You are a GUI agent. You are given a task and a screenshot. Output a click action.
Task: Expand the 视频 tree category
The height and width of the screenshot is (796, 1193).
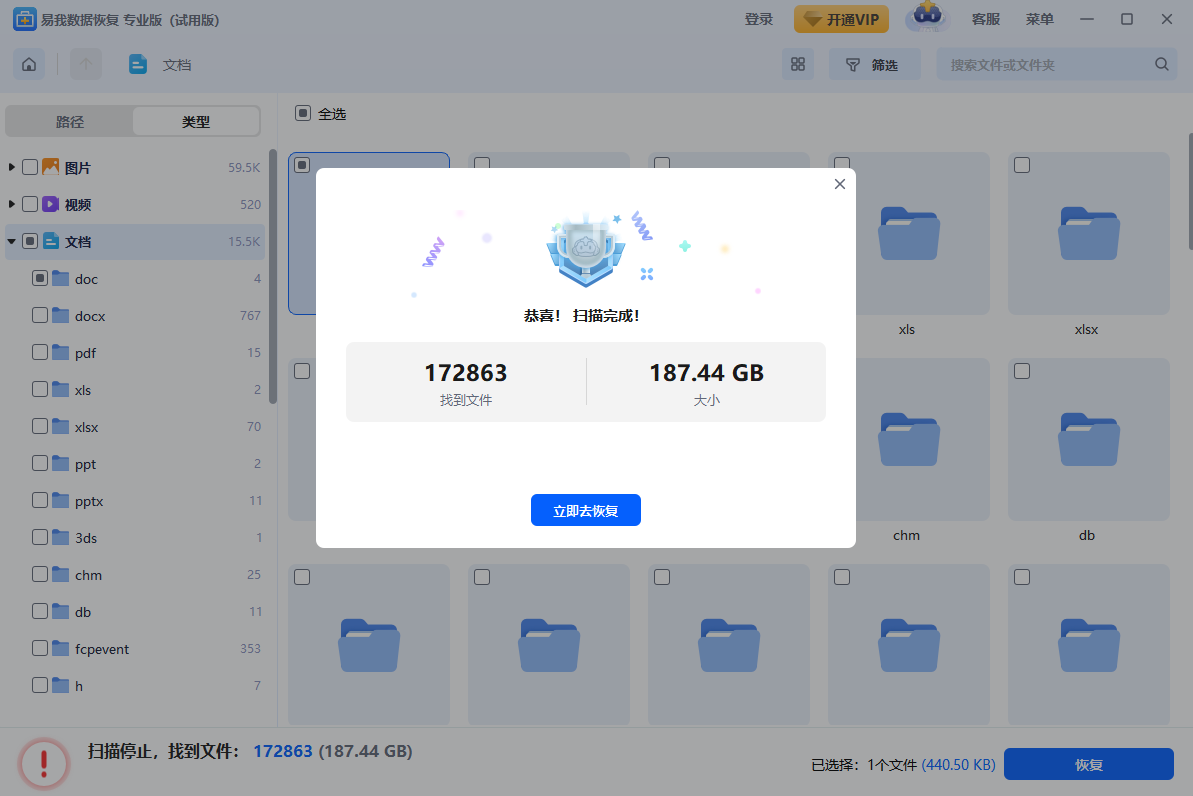click(12, 204)
